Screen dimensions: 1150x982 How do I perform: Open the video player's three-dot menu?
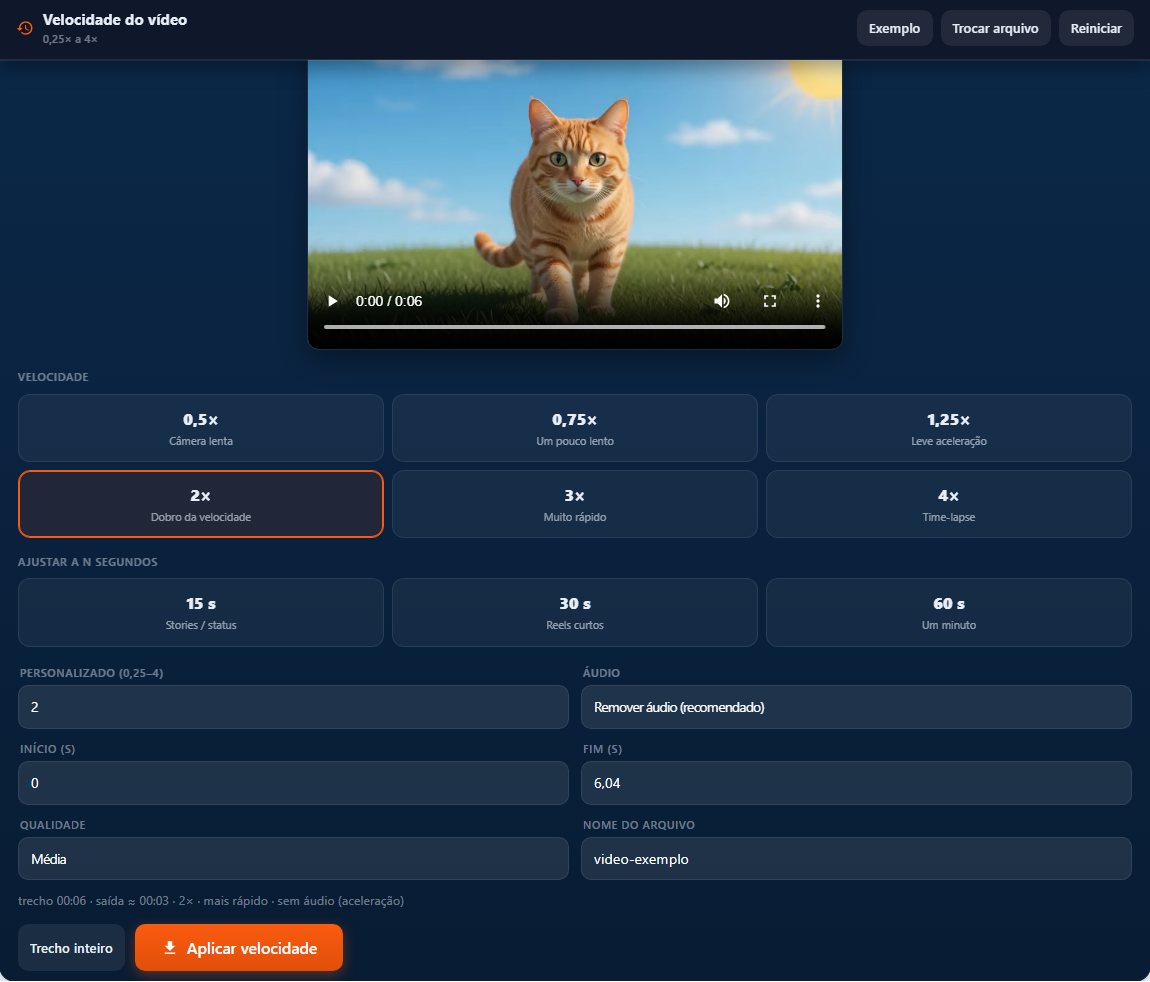tap(818, 301)
